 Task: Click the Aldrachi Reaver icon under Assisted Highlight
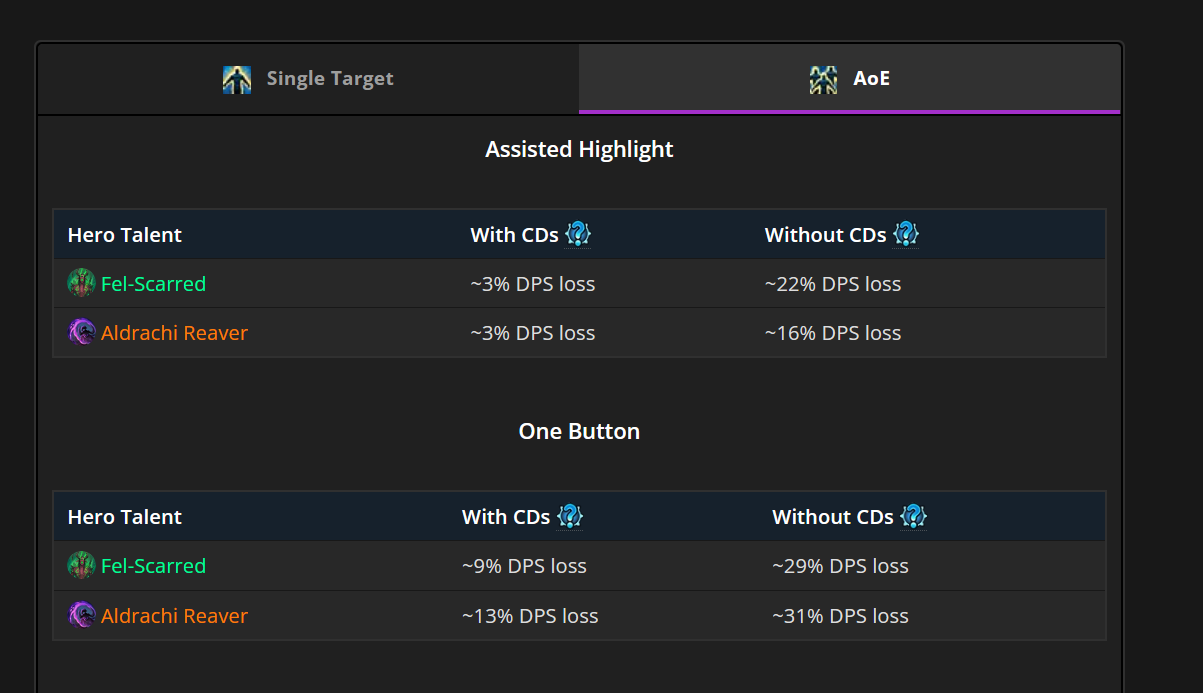click(81, 333)
